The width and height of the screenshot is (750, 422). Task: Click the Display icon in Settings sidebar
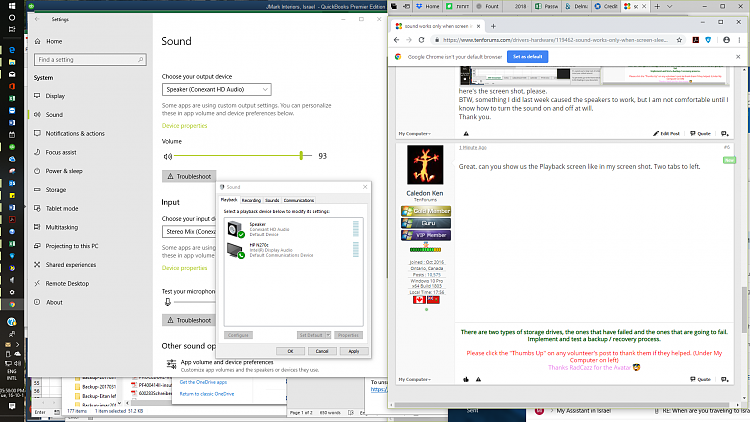point(35,96)
